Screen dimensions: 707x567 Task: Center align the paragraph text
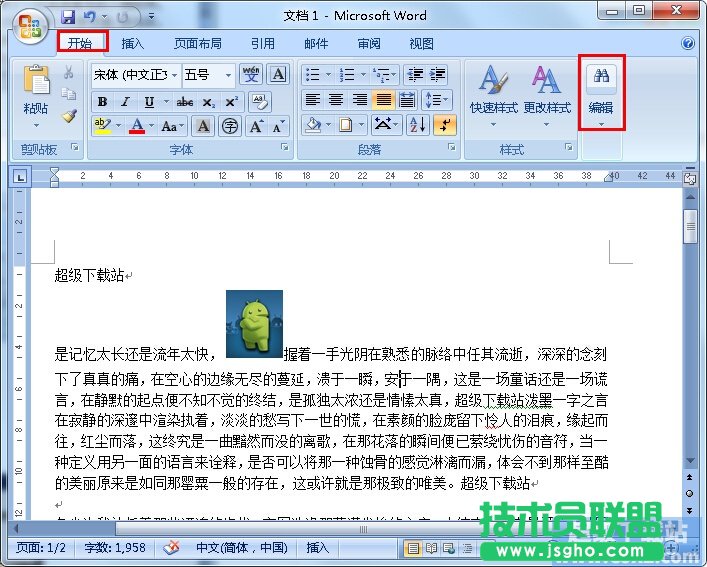[337, 100]
